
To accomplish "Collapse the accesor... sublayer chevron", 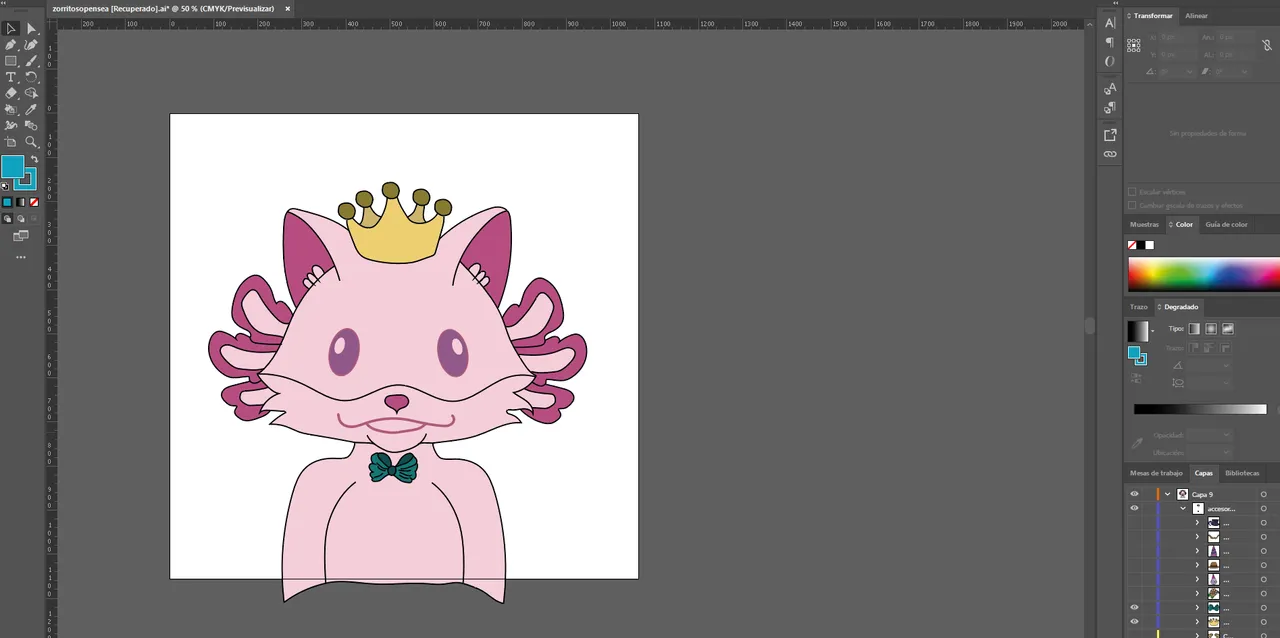I will click(x=1183, y=508).
